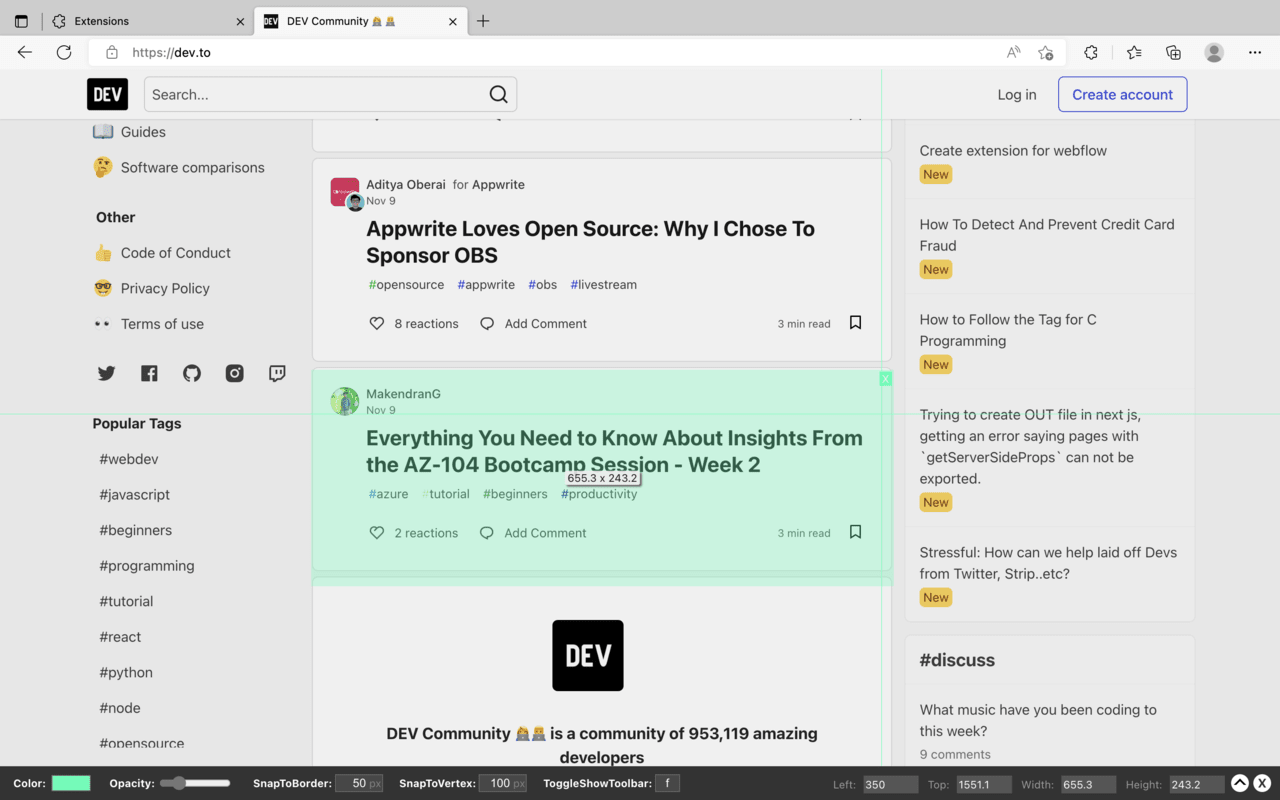Viewport: 1280px width, 800px height.
Task: Open How To Detect And Prevent Credit Card Fraud
Action: click(x=1047, y=235)
